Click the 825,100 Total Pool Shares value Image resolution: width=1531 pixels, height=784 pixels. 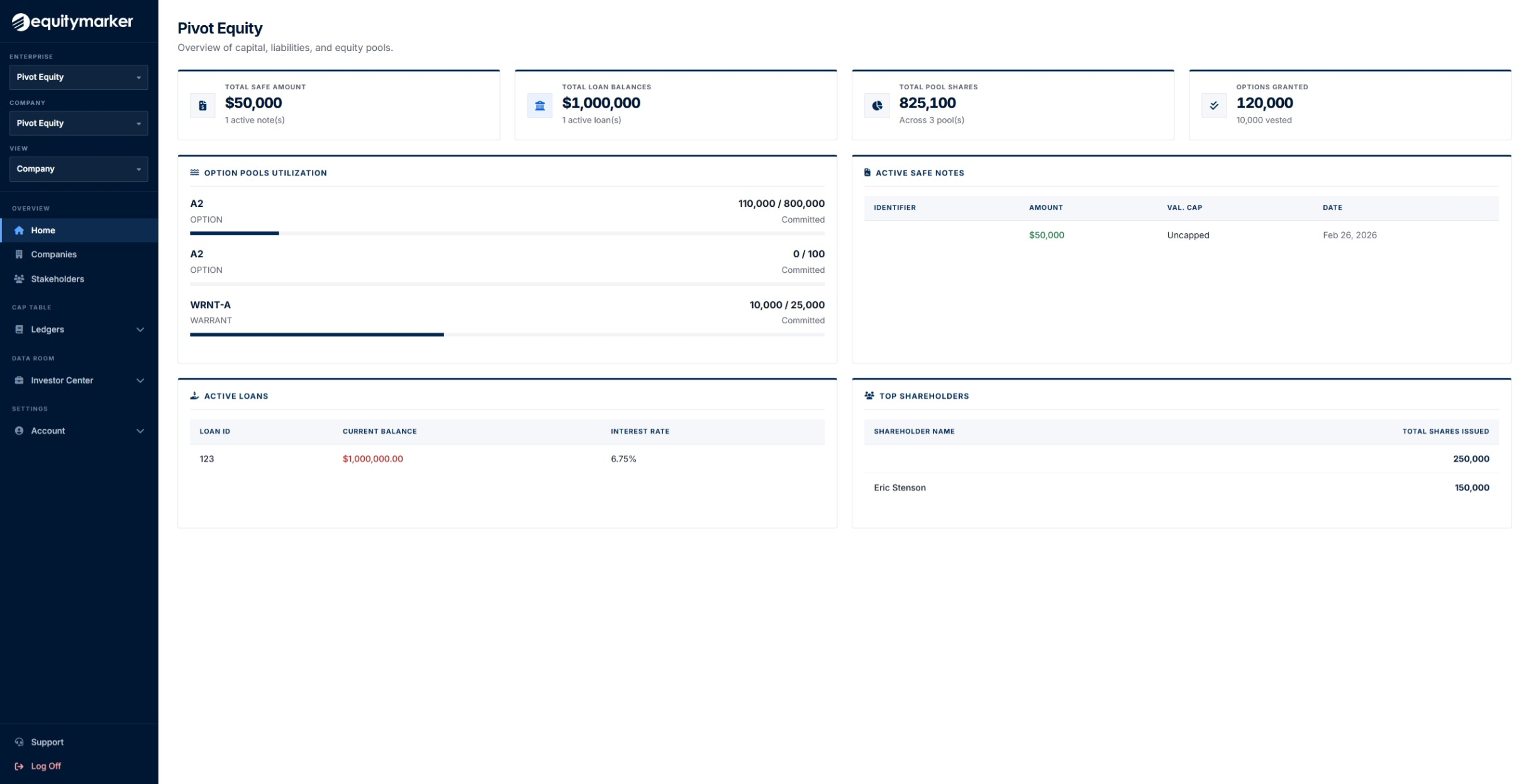coord(927,103)
